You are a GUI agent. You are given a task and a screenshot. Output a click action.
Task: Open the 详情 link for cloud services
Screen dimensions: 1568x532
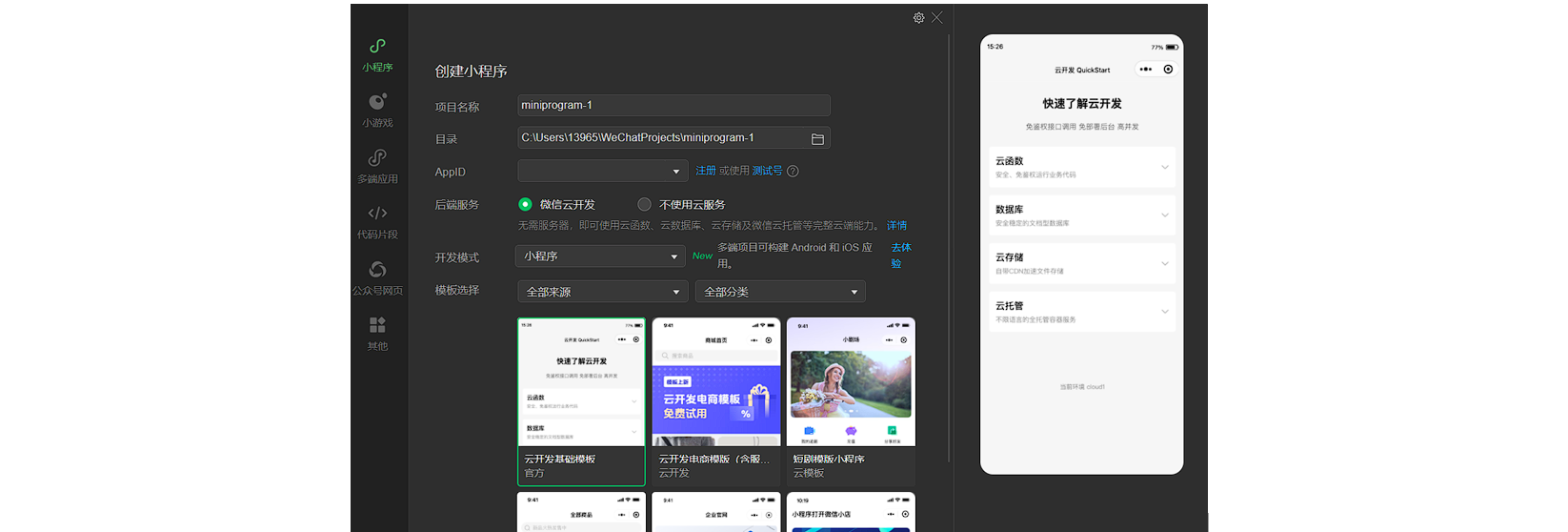click(896, 226)
